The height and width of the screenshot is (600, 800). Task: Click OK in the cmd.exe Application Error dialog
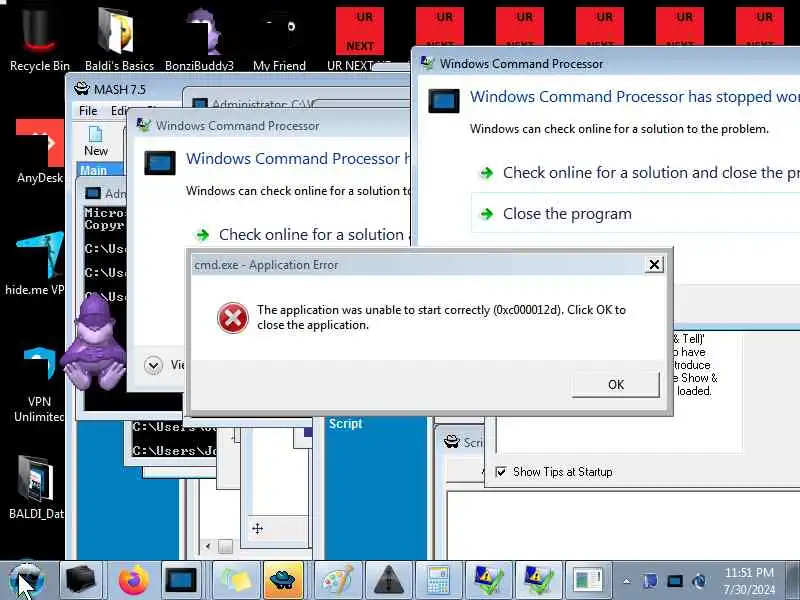pos(615,384)
